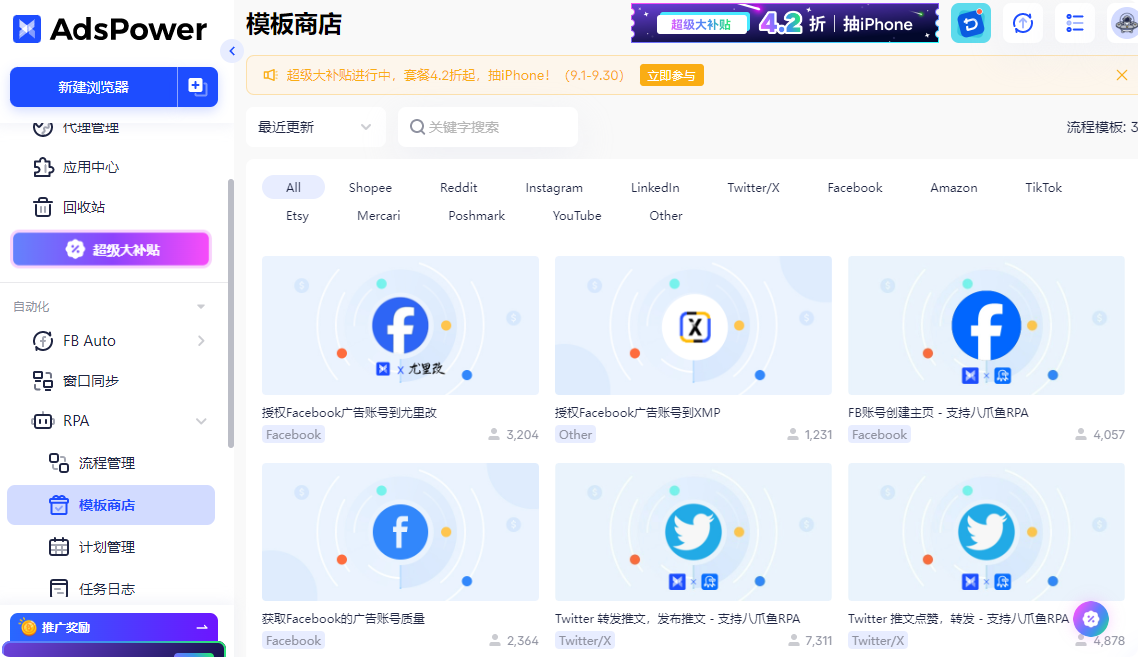Open 流程管理 in the sidebar
The height and width of the screenshot is (657, 1138).
[x=106, y=463]
